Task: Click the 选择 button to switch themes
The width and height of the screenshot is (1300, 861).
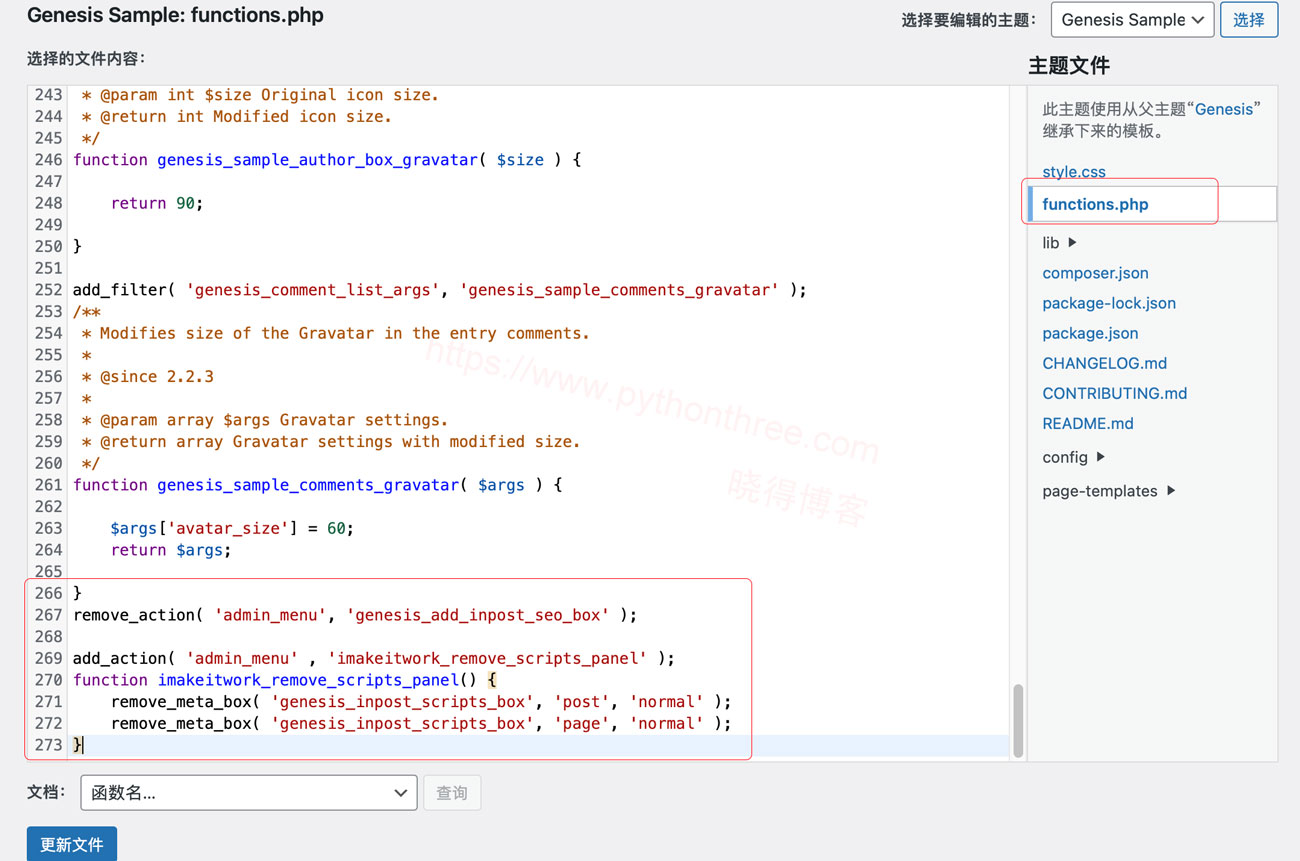Action: coord(1248,19)
